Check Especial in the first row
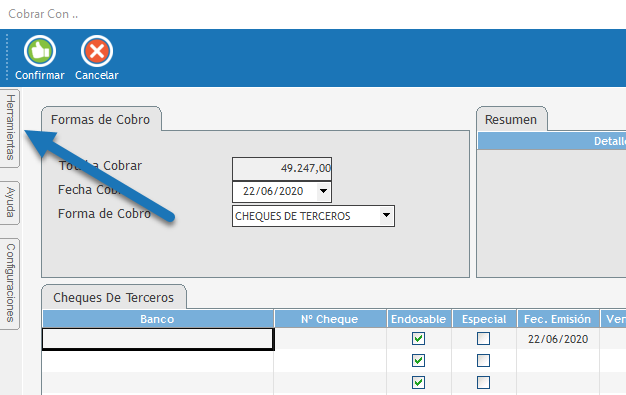The height and width of the screenshot is (395, 626). (483, 339)
